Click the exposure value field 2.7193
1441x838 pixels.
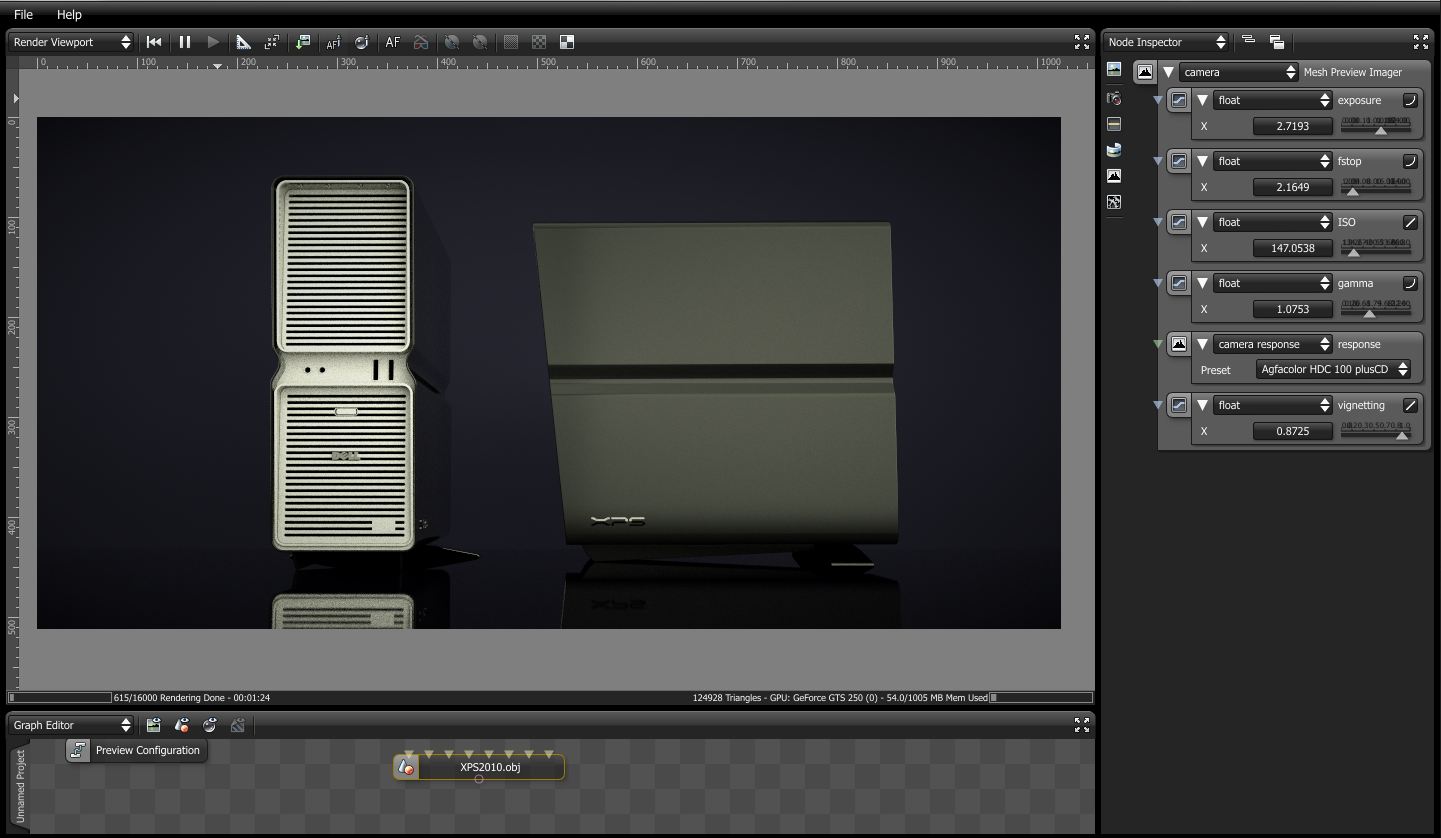[x=1294, y=126]
